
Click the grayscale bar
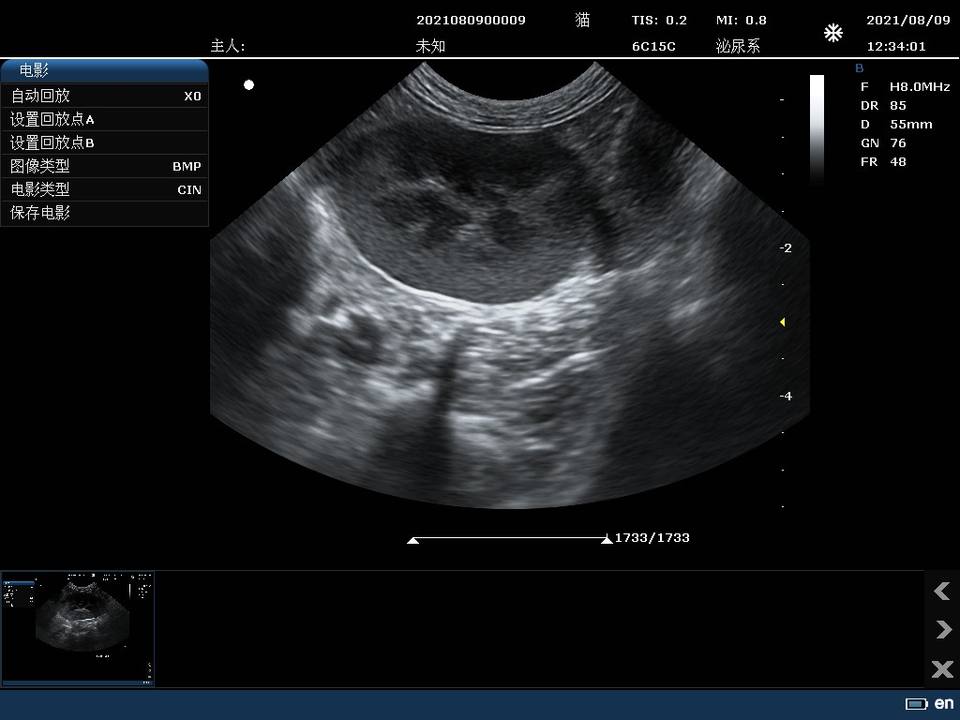pyautogui.click(x=817, y=129)
